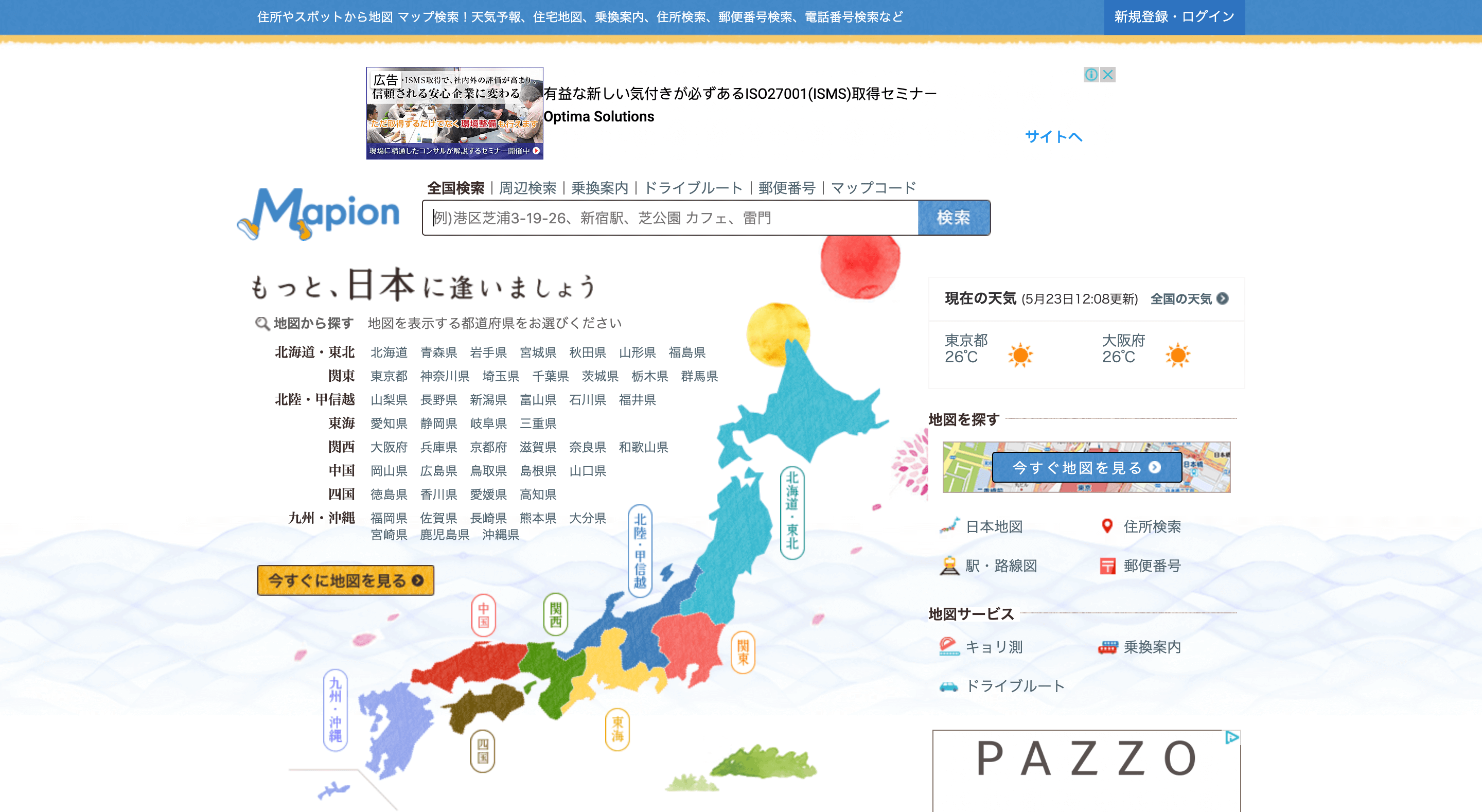Select the 四国 map region label

(x=483, y=751)
